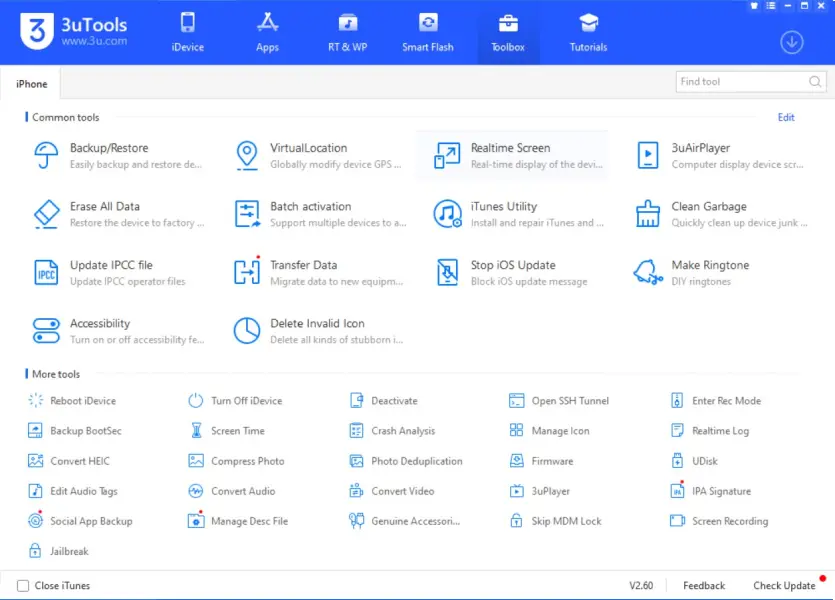
Task: Click the search magnifier icon
Action: point(815,81)
